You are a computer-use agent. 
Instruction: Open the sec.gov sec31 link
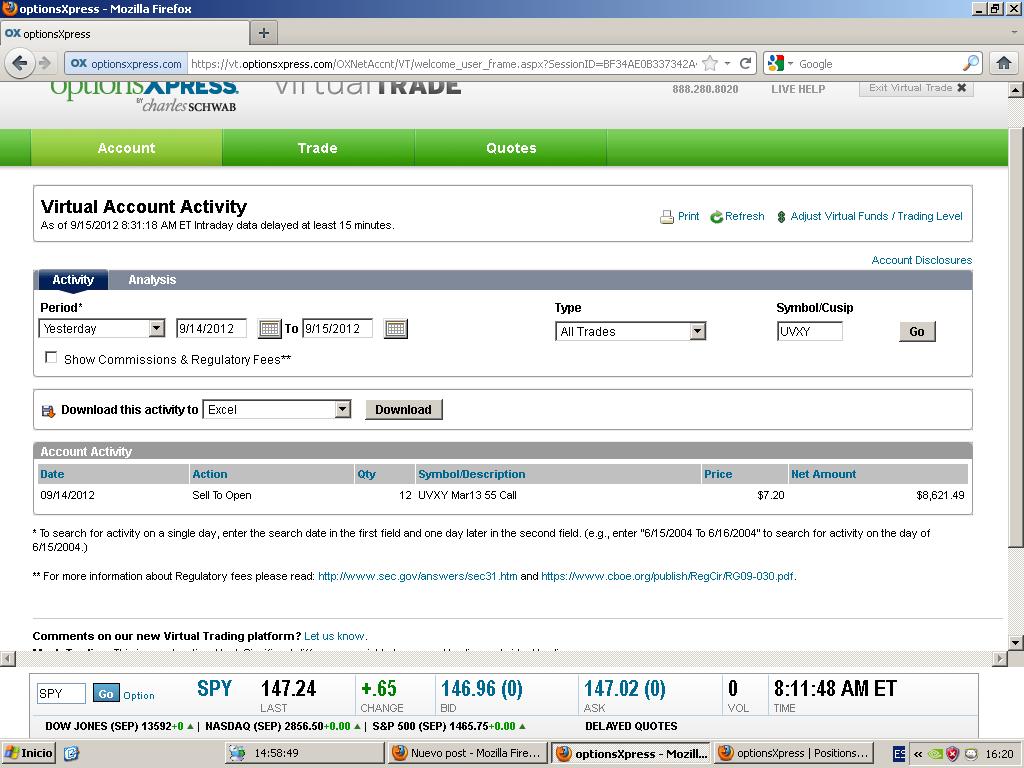[417, 576]
